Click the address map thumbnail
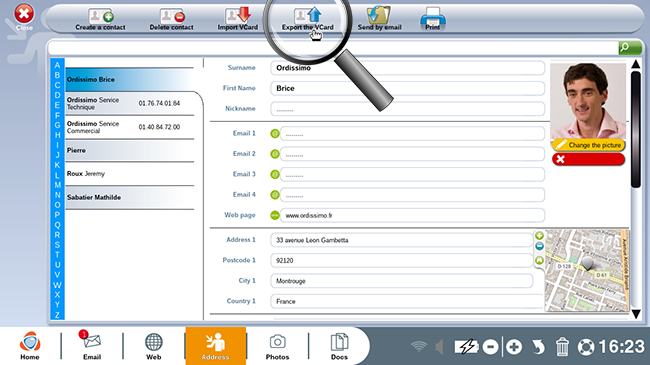 pyautogui.click(x=587, y=270)
